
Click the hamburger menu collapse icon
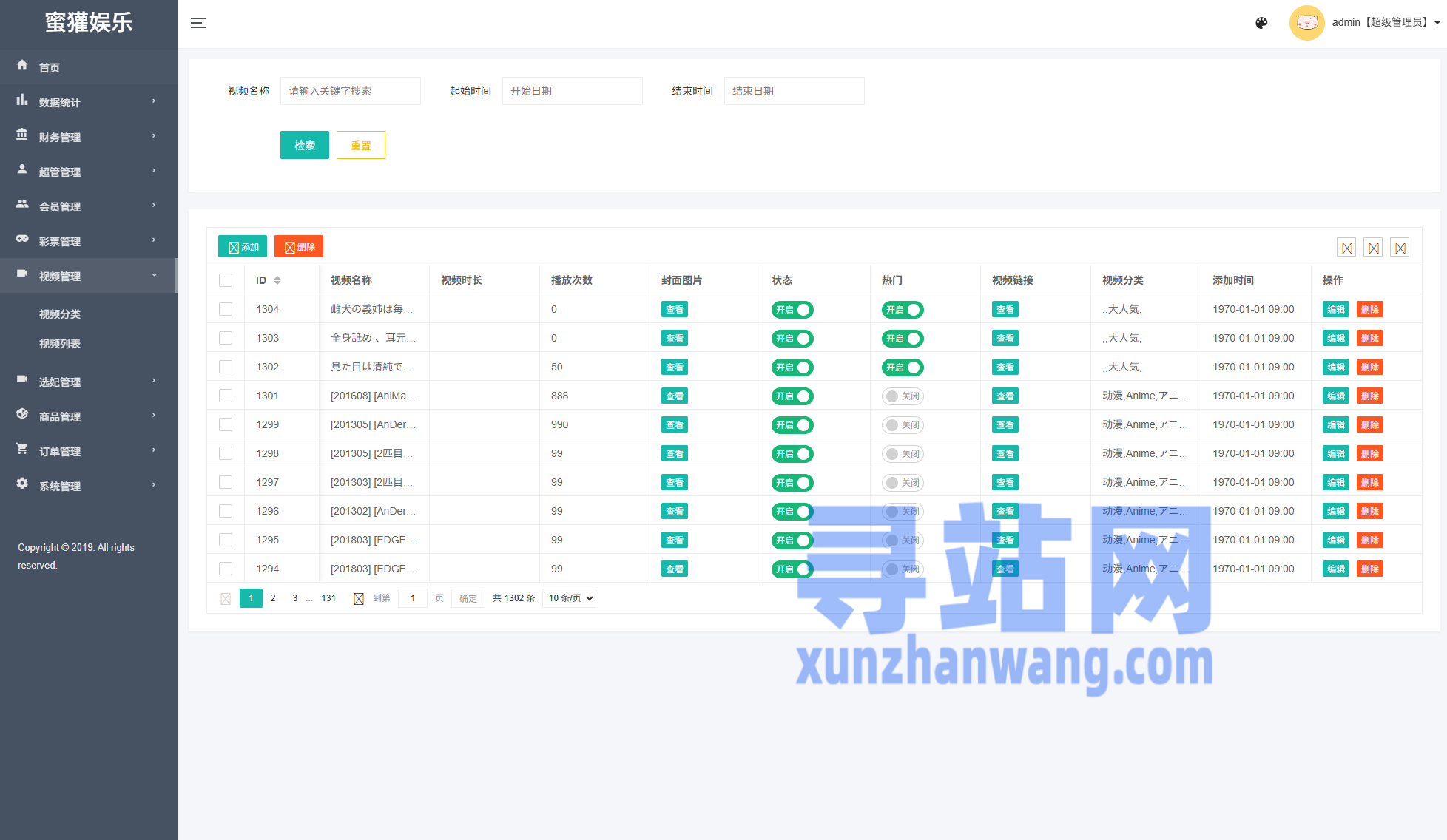point(198,23)
